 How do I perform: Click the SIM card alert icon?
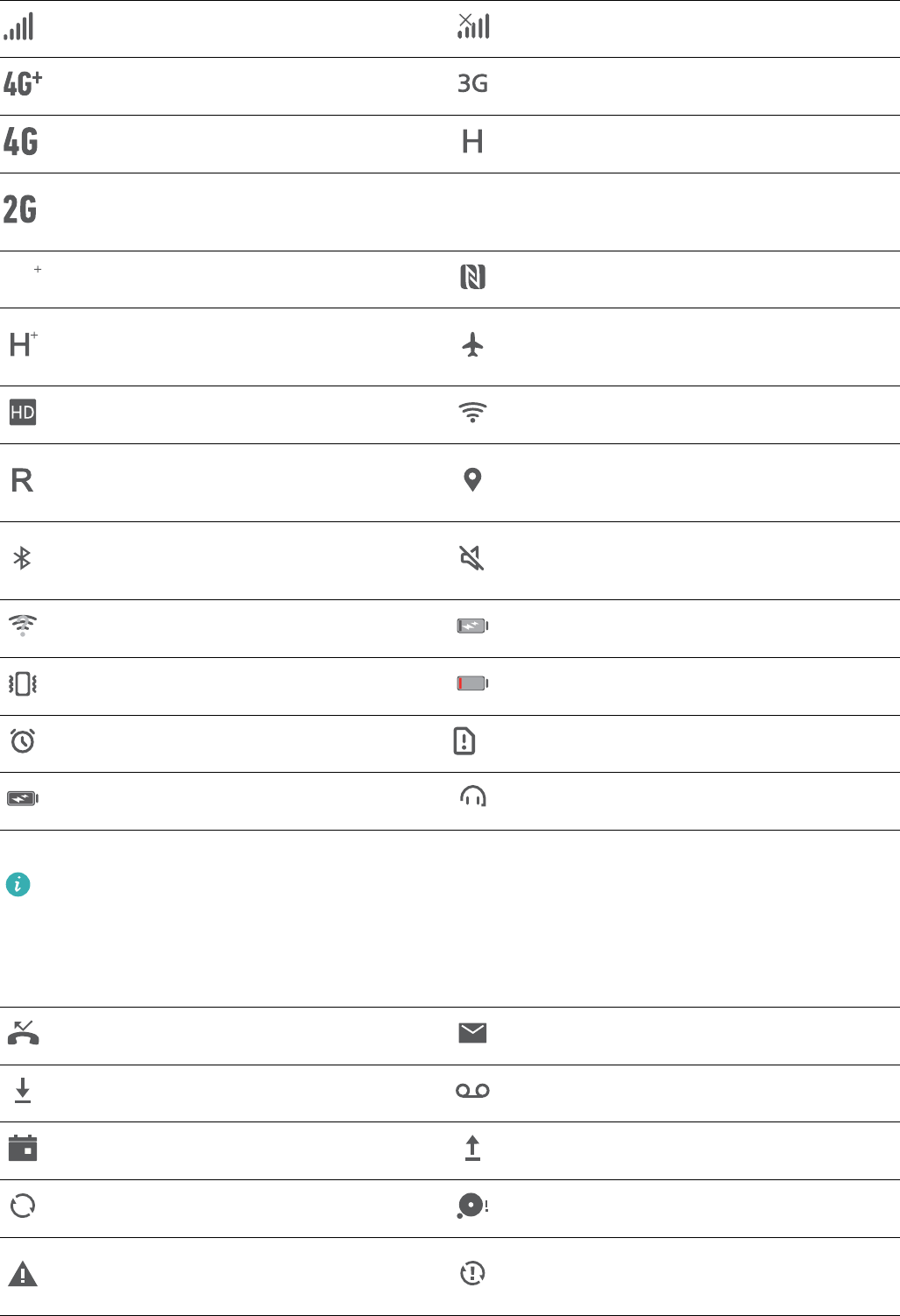[x=464, y=741]
